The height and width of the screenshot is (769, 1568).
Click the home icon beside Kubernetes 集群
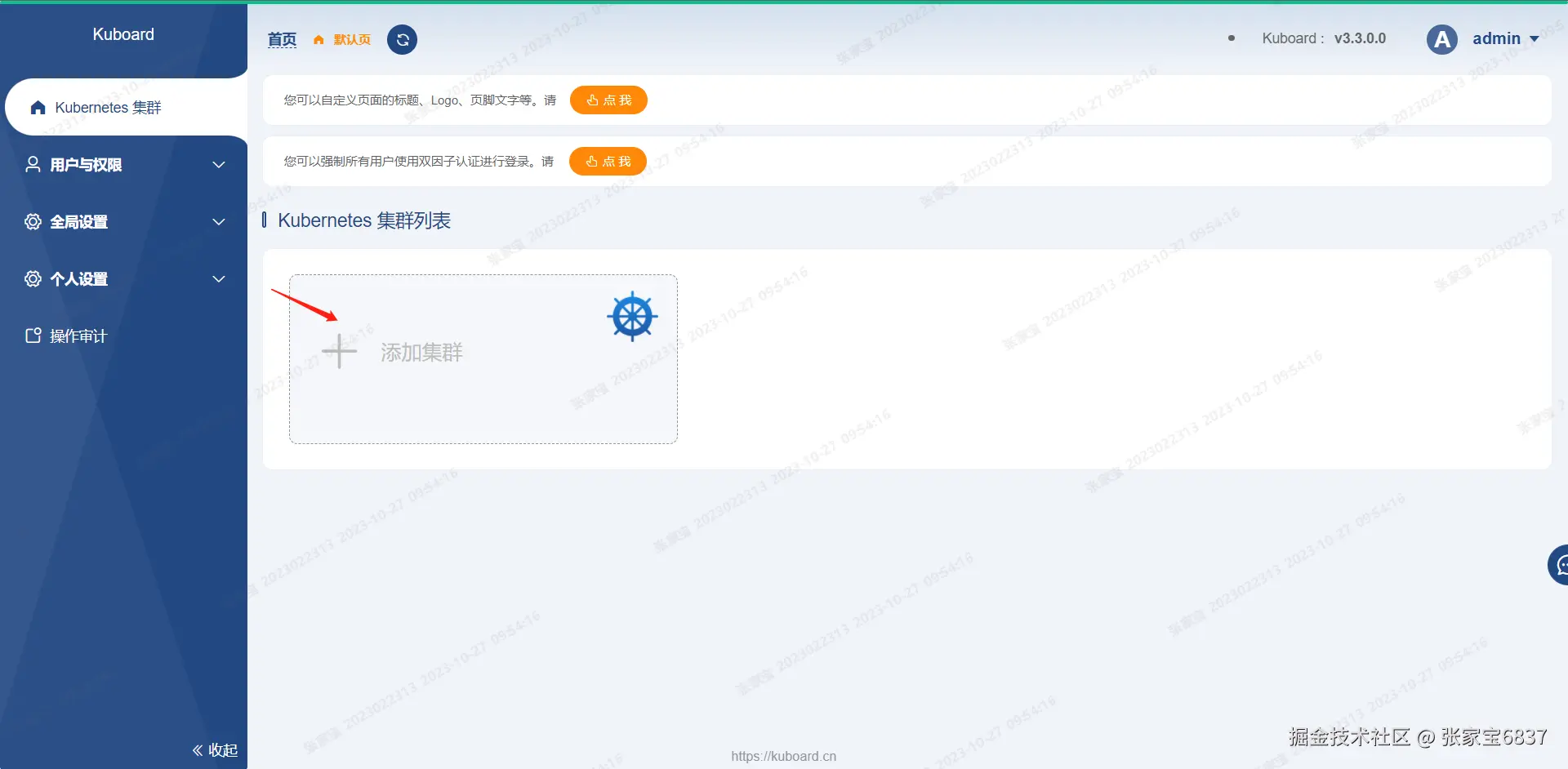(x=38, y=108)
